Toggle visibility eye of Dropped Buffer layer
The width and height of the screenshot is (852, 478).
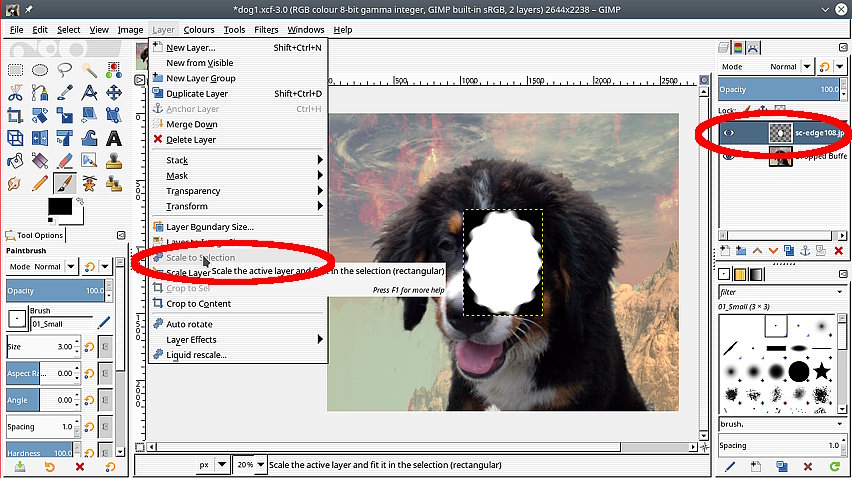tap(729, 156)
